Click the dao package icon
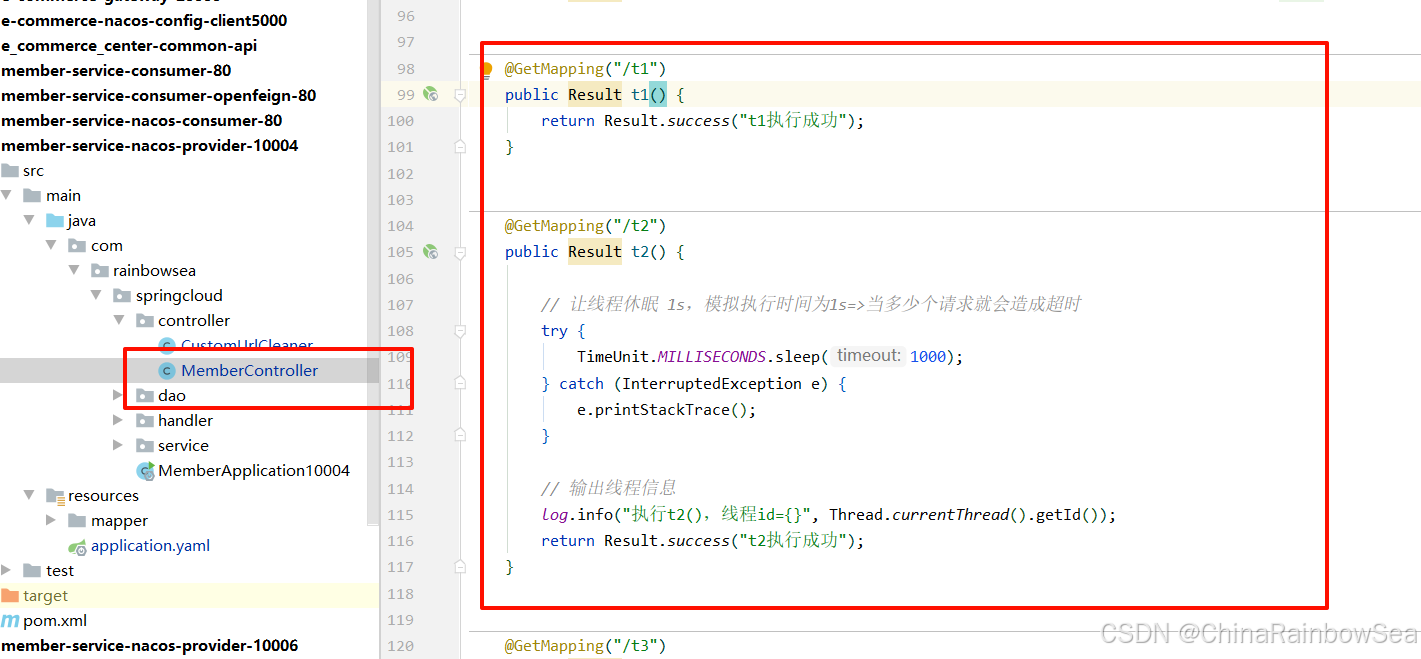Image resolution: width=1421 pixels, height=659 pixels. tap(144, 395)
